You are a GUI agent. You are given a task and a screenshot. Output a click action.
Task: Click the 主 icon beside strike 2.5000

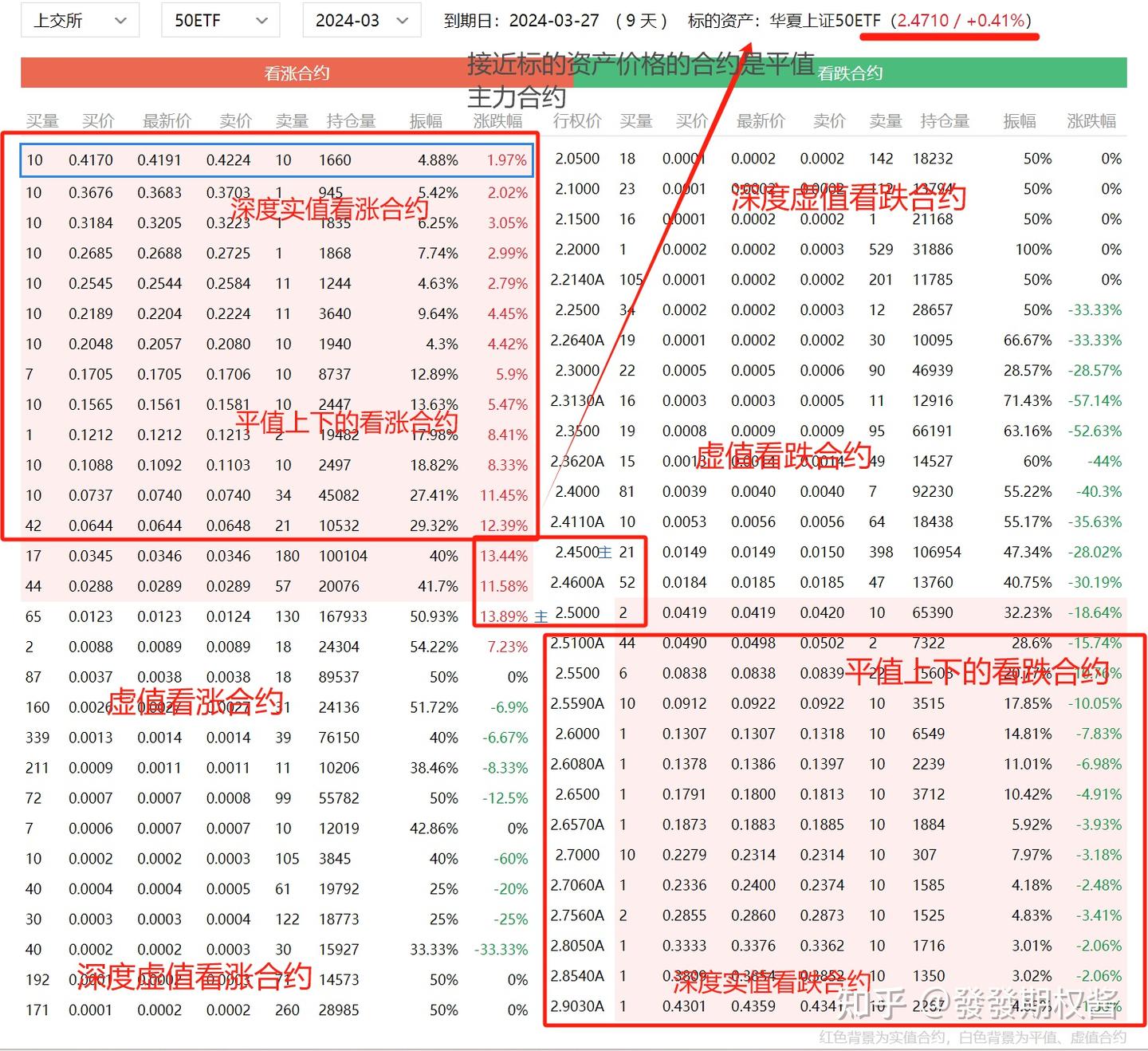pyautogui.click(x=541, y=616)
